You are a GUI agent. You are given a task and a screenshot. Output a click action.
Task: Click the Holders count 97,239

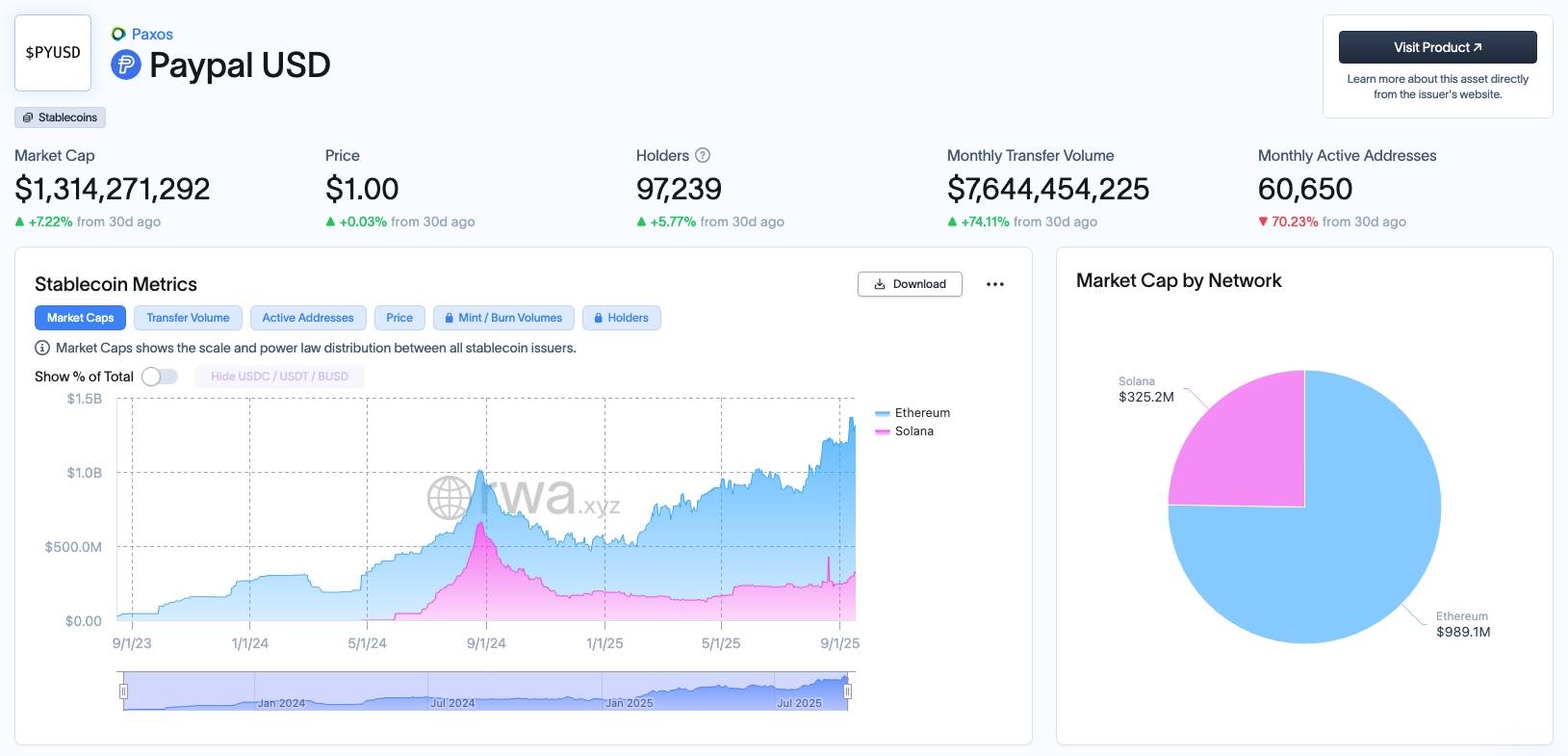[x=679, y=189]
